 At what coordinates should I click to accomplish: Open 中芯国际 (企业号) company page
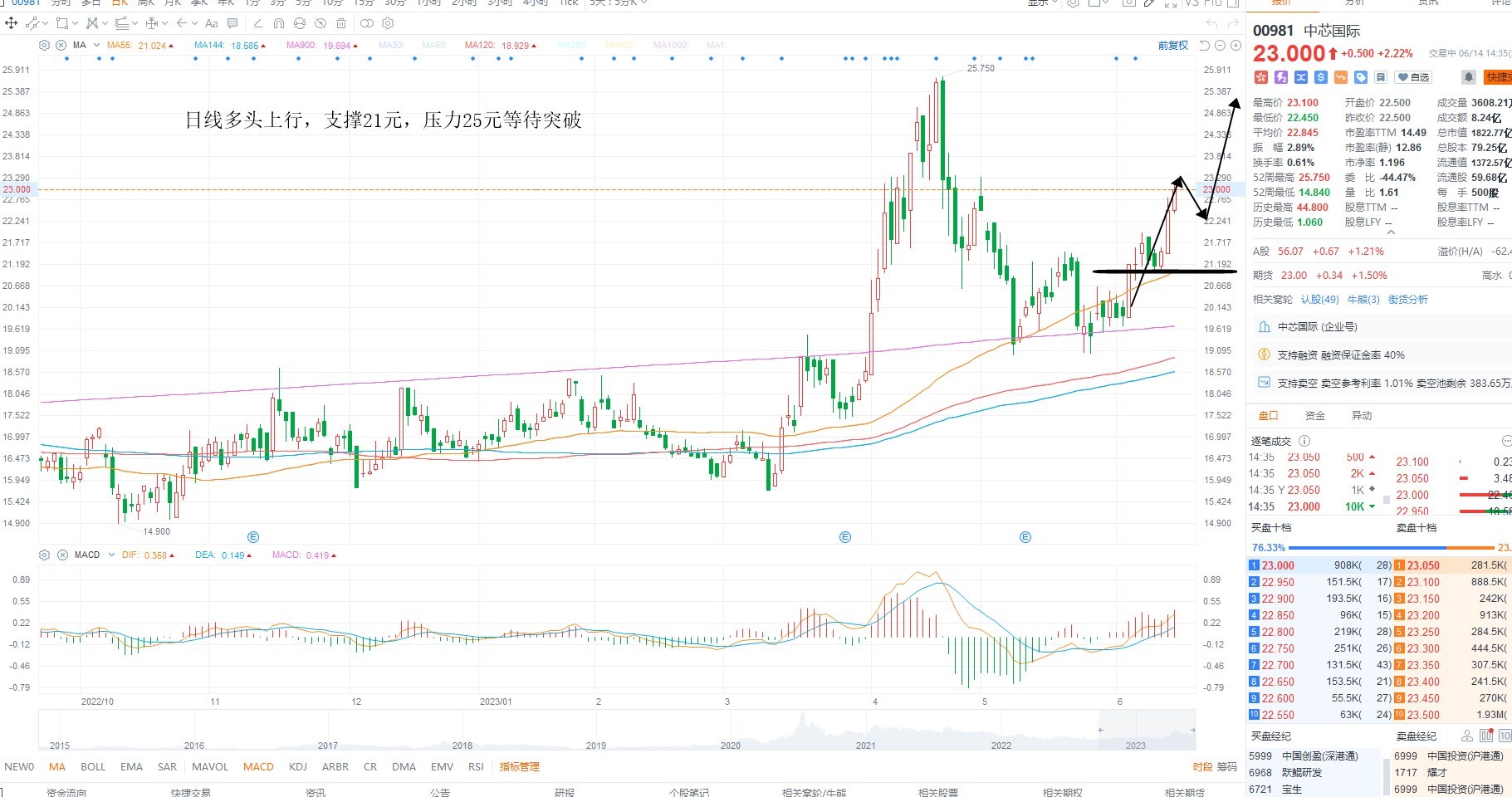[1318, 327]
